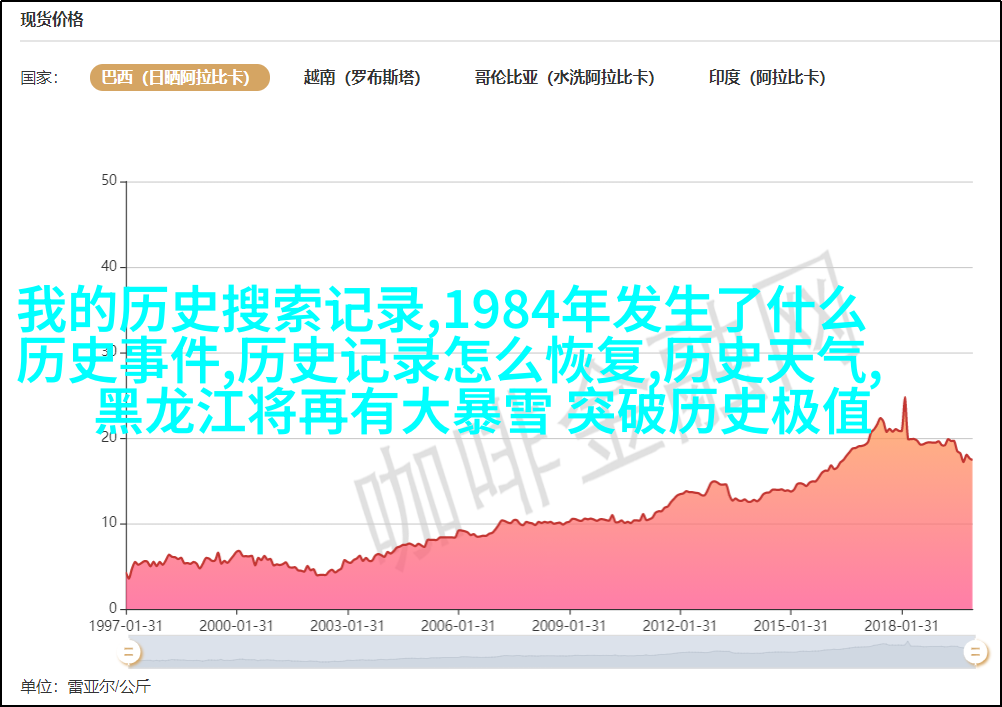The height and width of the screenshot is (707, 1002).
Task: Click the y-axis value 0
Action: click(113, 607)
